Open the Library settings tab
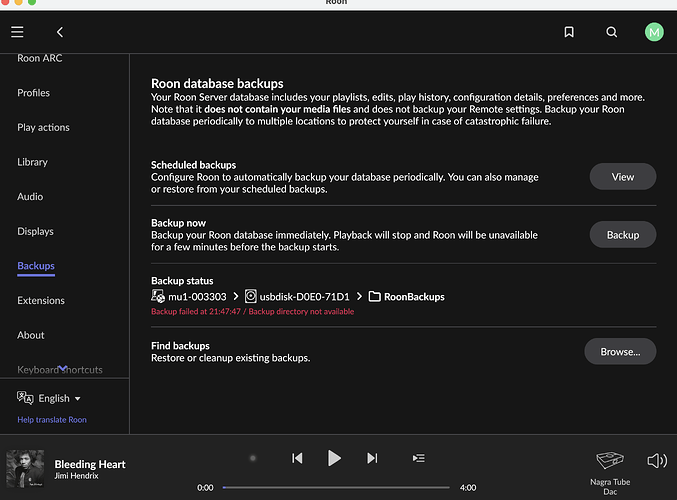 (x=32, y=162)
